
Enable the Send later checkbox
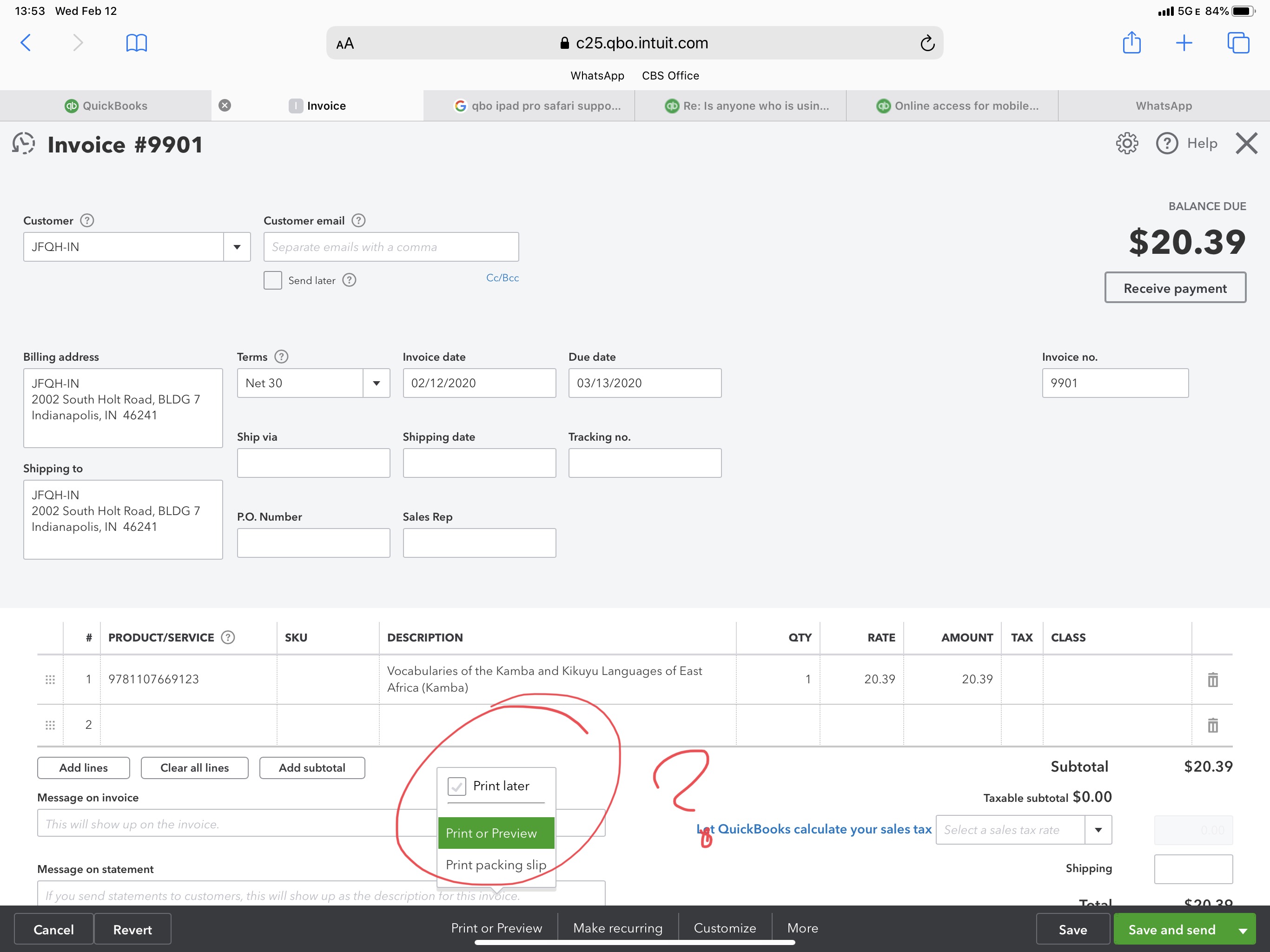pos(273,280)
